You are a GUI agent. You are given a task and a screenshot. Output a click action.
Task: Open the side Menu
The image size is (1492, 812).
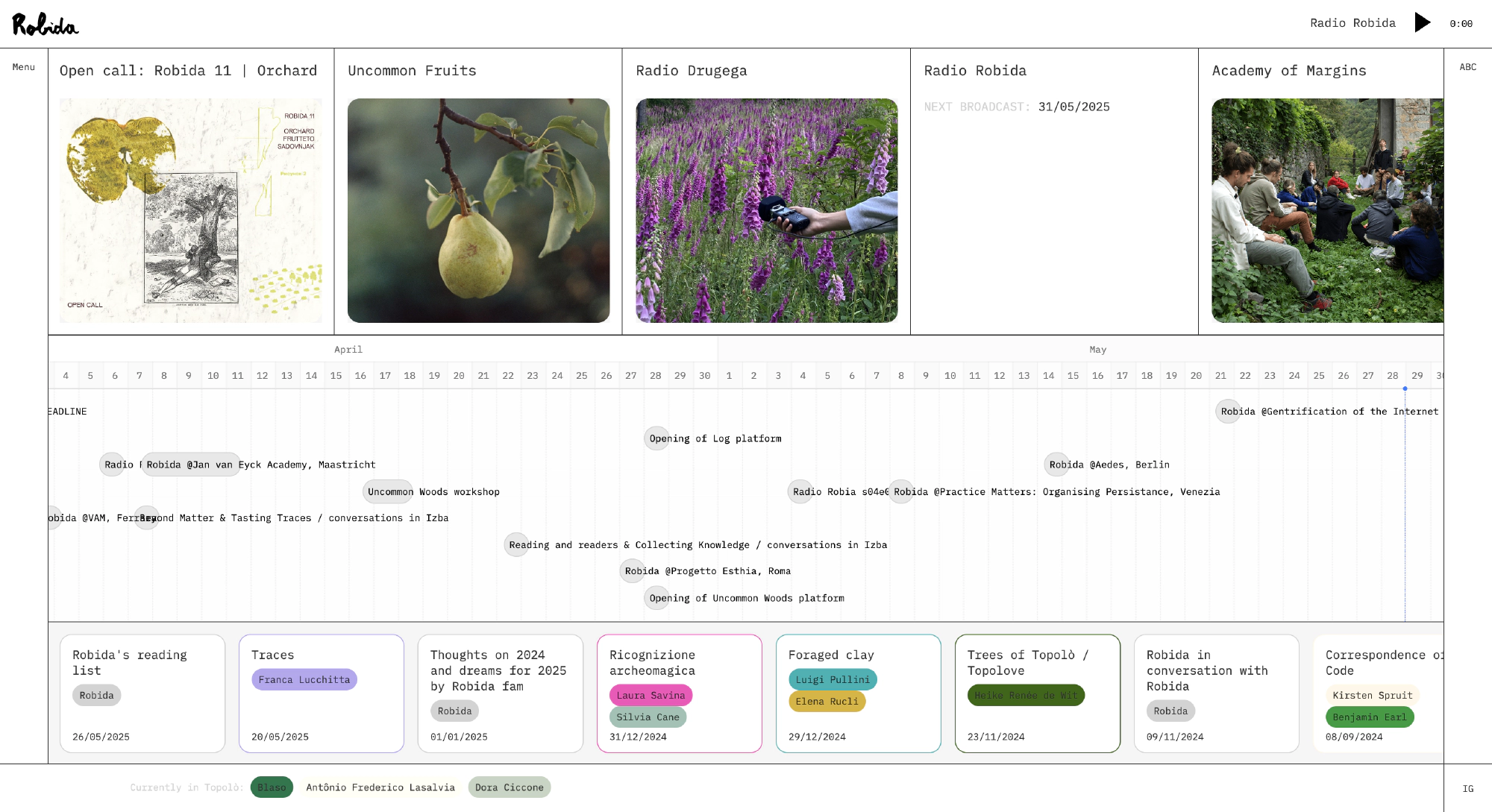(x=23, y=67)
